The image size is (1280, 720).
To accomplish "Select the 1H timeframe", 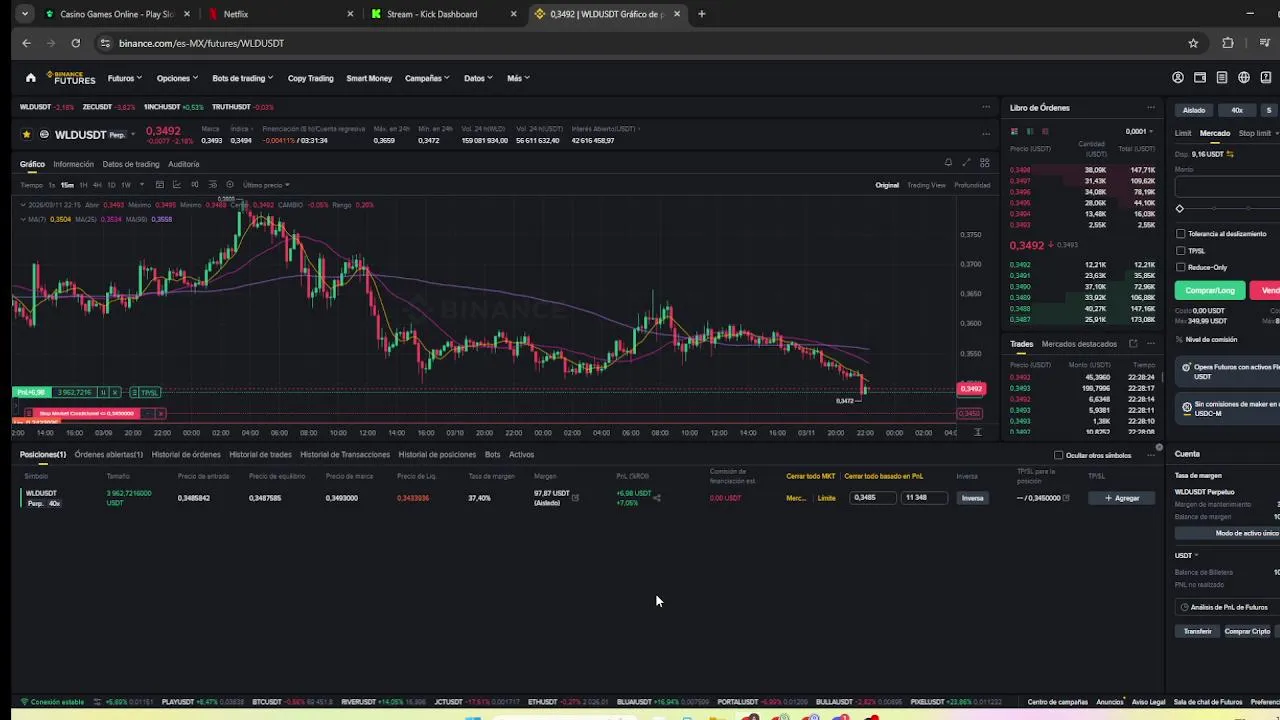I will pyautogui.click(x=83, y=185).
